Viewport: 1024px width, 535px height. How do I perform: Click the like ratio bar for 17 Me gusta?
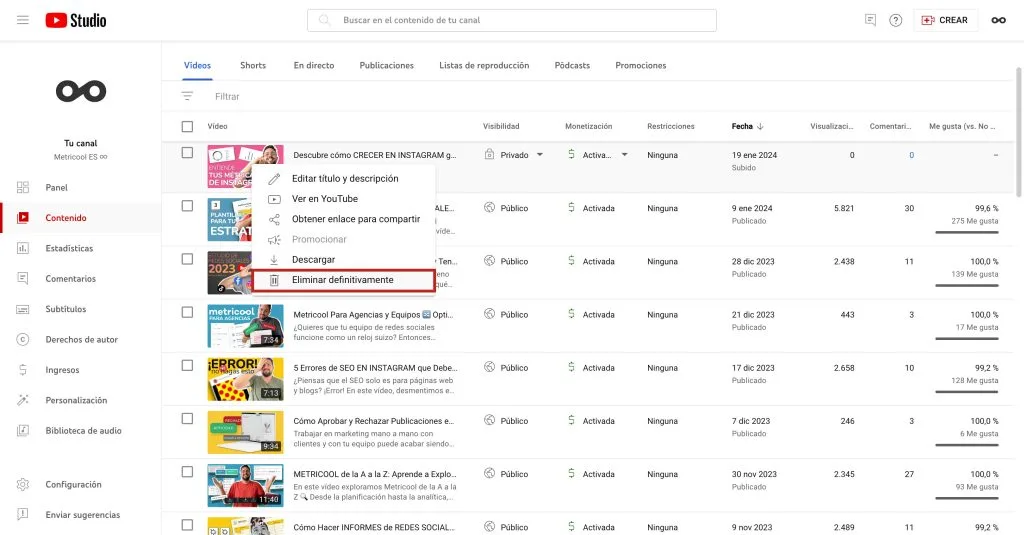(x=967, y=338)
